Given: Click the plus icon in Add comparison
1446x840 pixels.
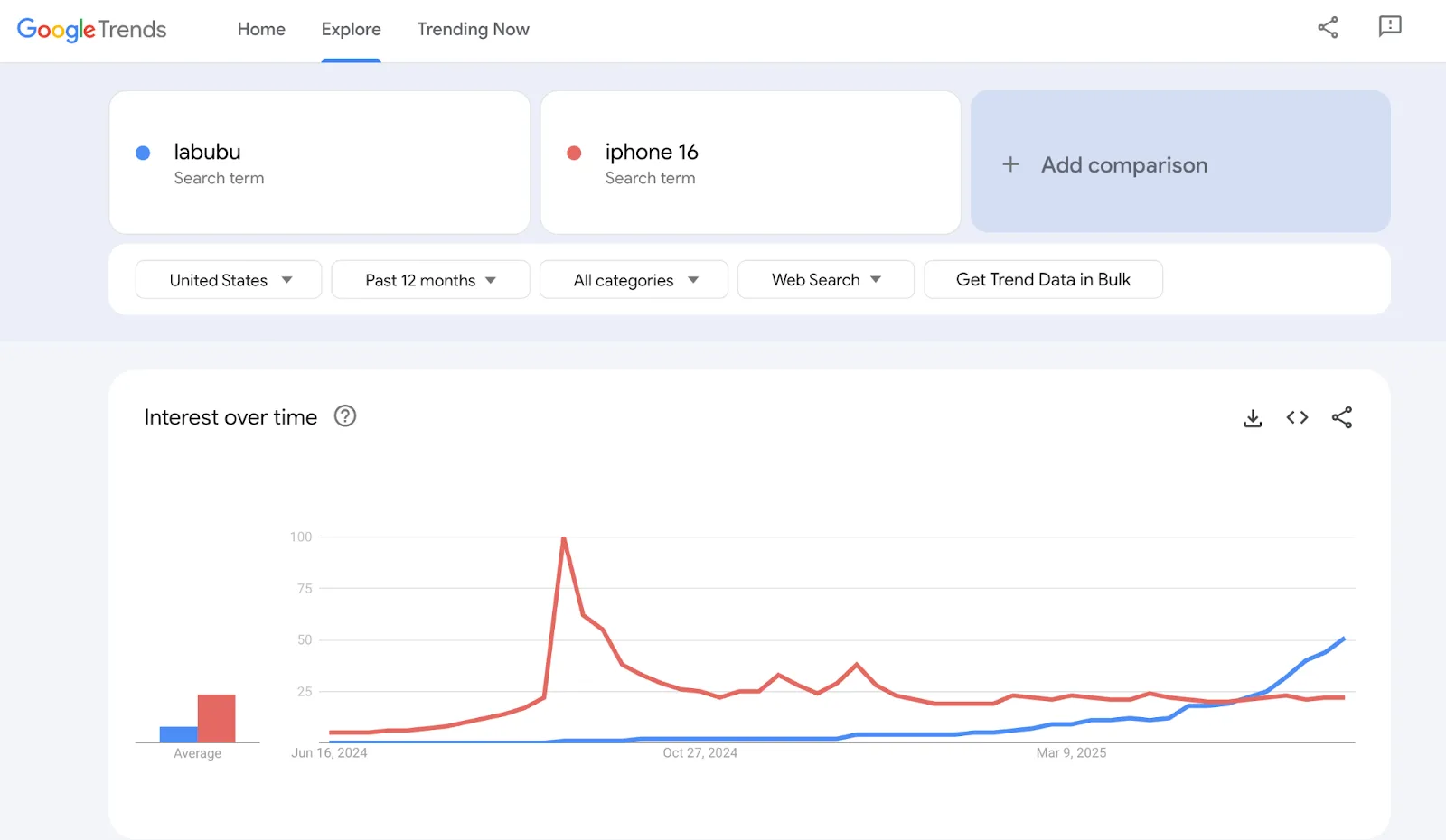Looking at the screenshot, I should click(x=1010, y=164).
